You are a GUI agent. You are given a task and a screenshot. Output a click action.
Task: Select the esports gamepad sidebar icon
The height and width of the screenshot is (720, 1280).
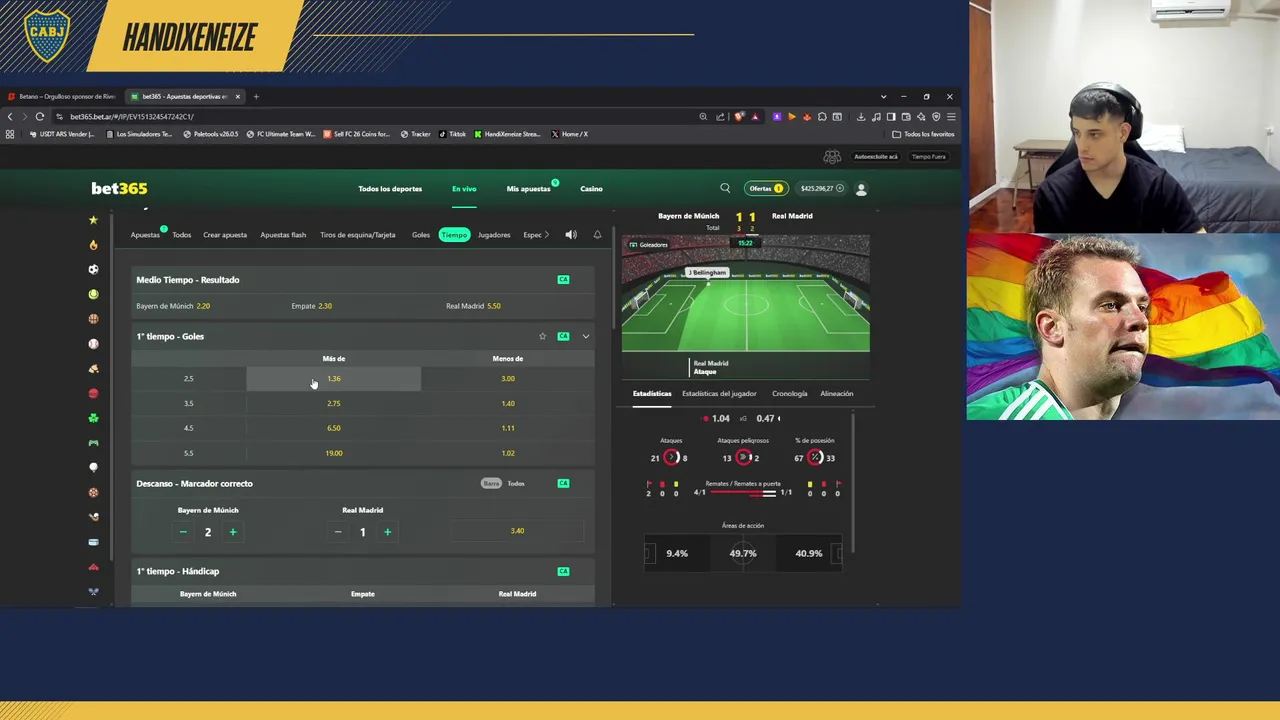pos(93,443)
